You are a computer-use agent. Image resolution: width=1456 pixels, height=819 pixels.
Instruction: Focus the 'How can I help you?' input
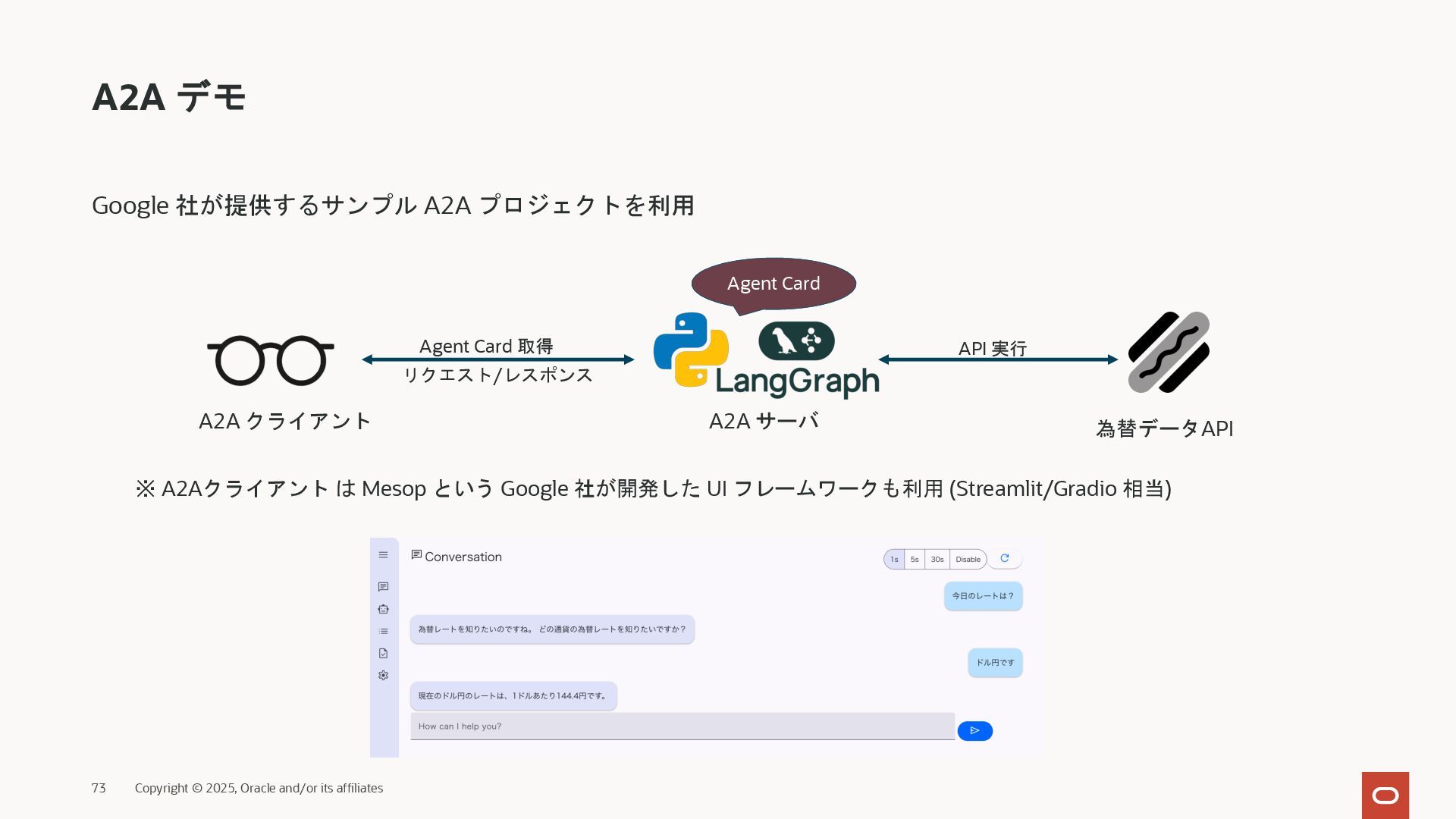682,726
